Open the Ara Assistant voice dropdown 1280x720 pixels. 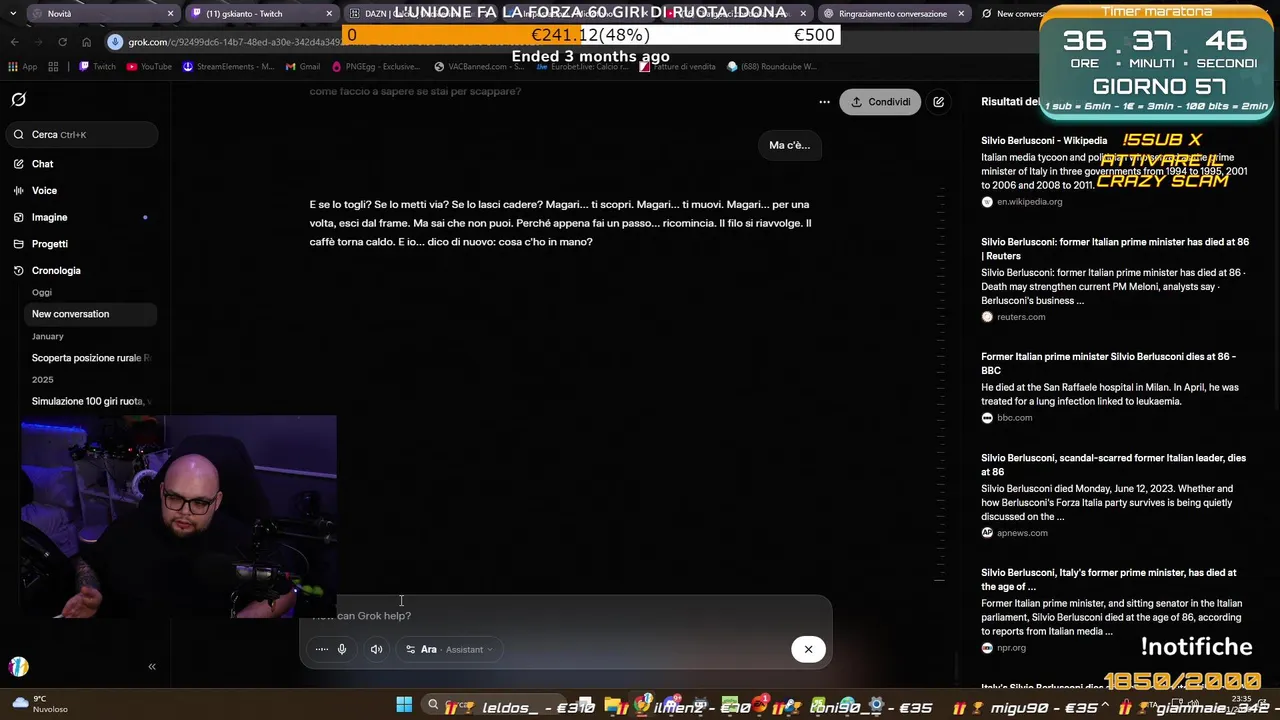[x=450, y=649]
